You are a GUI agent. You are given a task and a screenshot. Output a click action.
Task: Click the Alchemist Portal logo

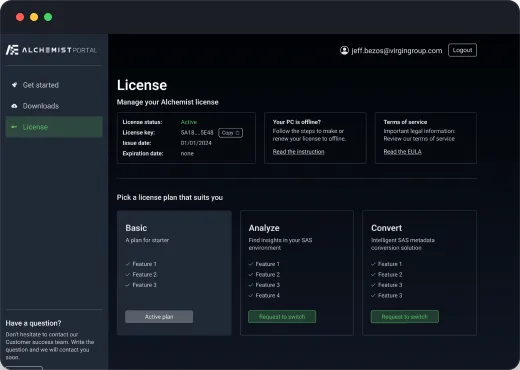tap(51, 50)
